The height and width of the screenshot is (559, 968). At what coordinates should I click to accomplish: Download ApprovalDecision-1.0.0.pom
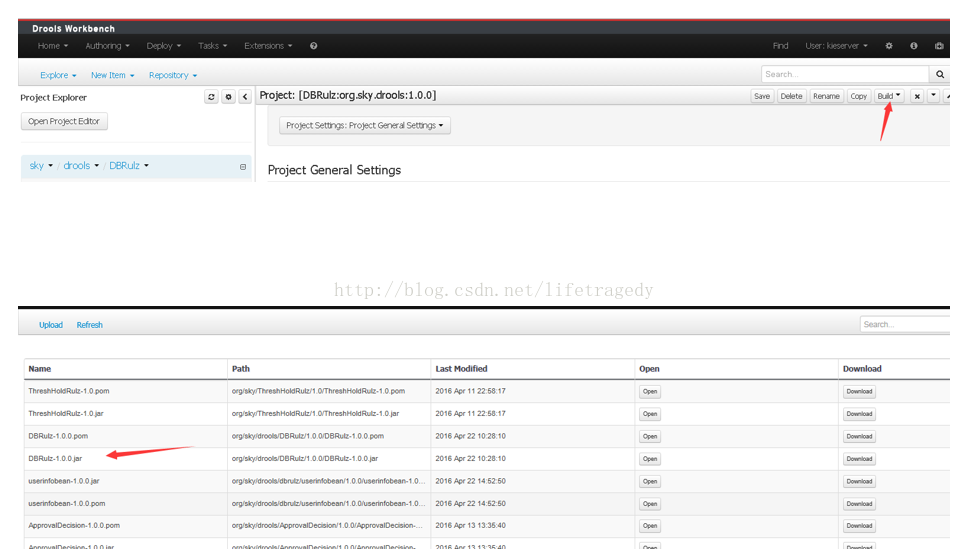click(x=859, y=526)
